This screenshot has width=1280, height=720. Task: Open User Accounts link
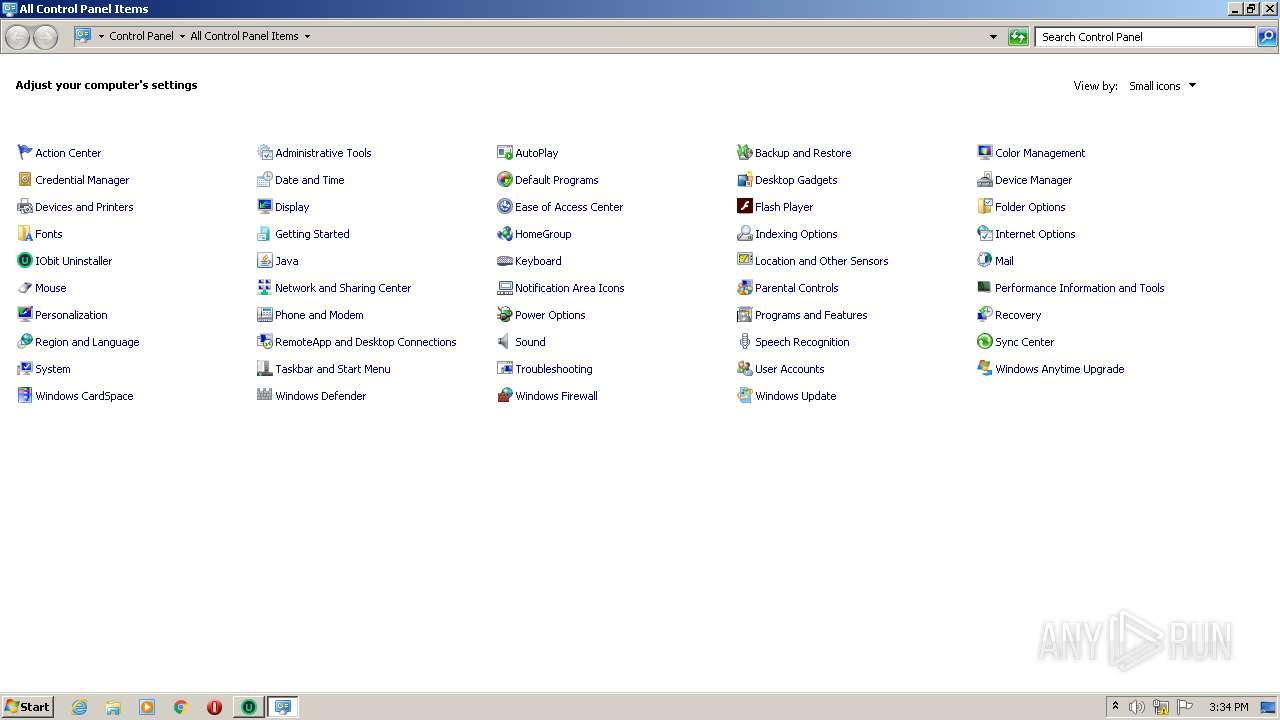click(x=789, y=369)
